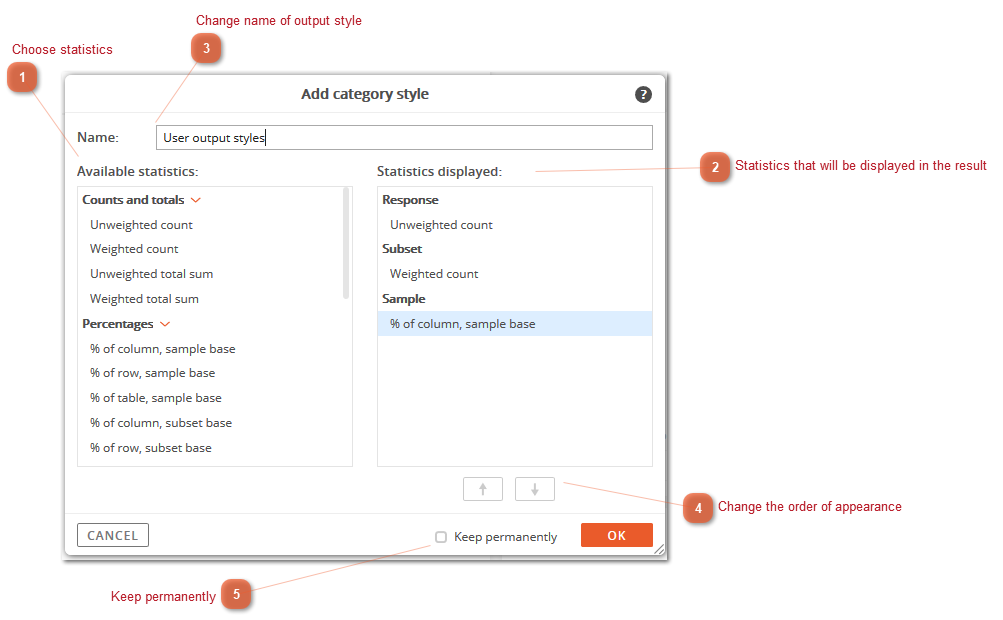The width and height of the screenshot is (1003, 620).
Task: Click the Response group header
Action: pyautogui.click(x=410, y=200)
